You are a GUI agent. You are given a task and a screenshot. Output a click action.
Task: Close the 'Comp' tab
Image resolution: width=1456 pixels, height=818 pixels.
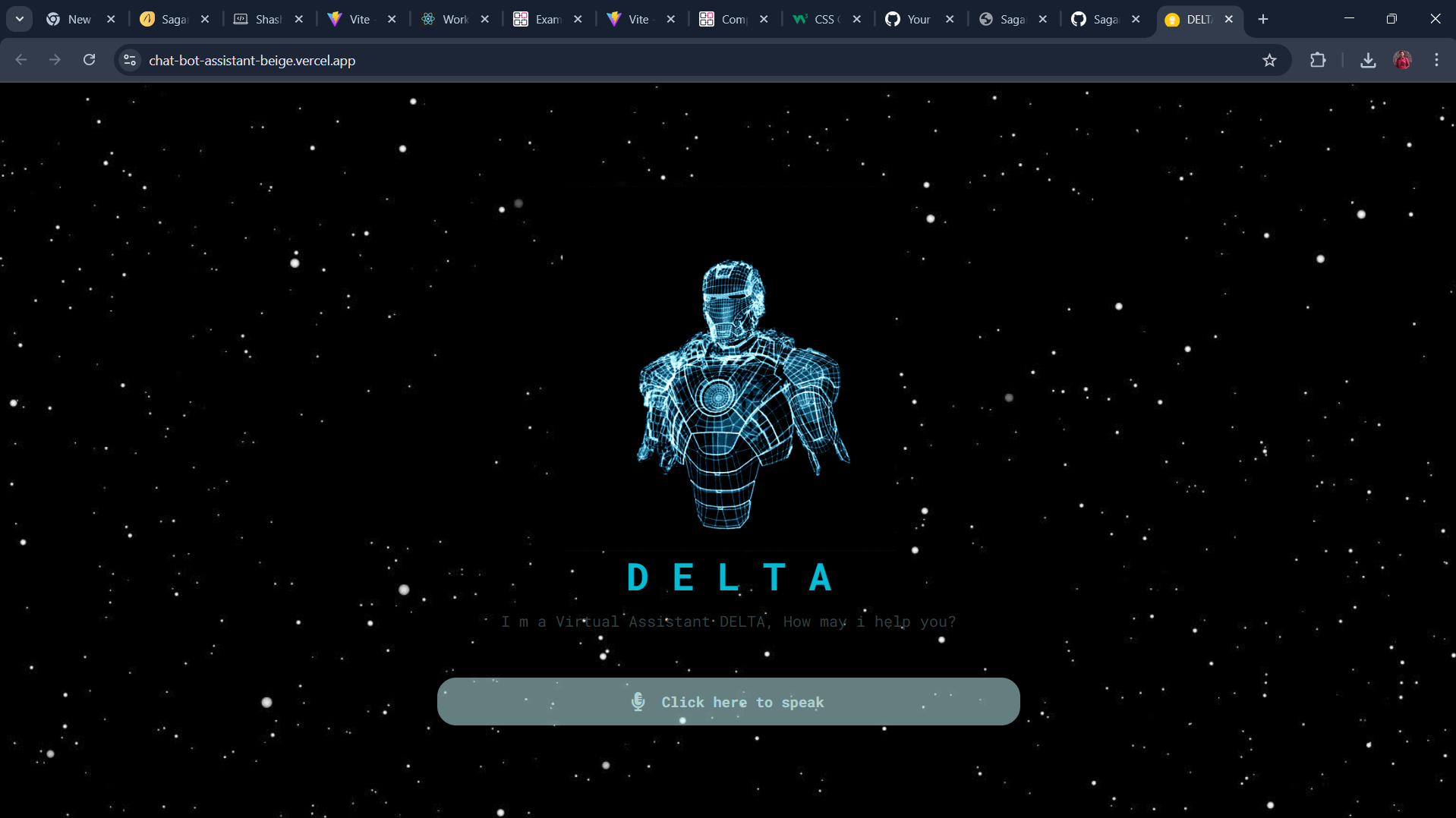tap(764, 19)
